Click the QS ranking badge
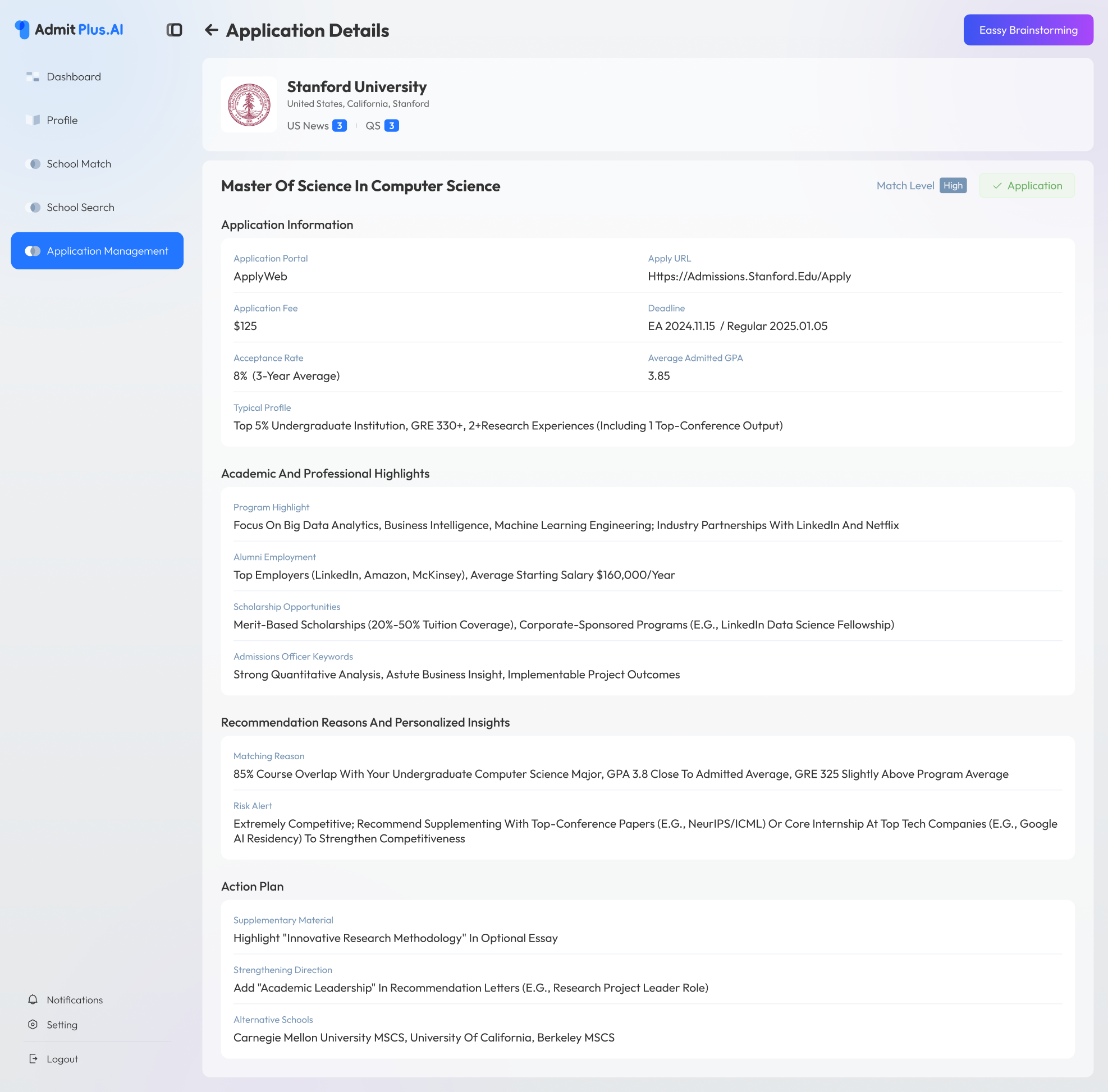The width and height of the screenshot is (1108, 1092). (x=391, y=126)
